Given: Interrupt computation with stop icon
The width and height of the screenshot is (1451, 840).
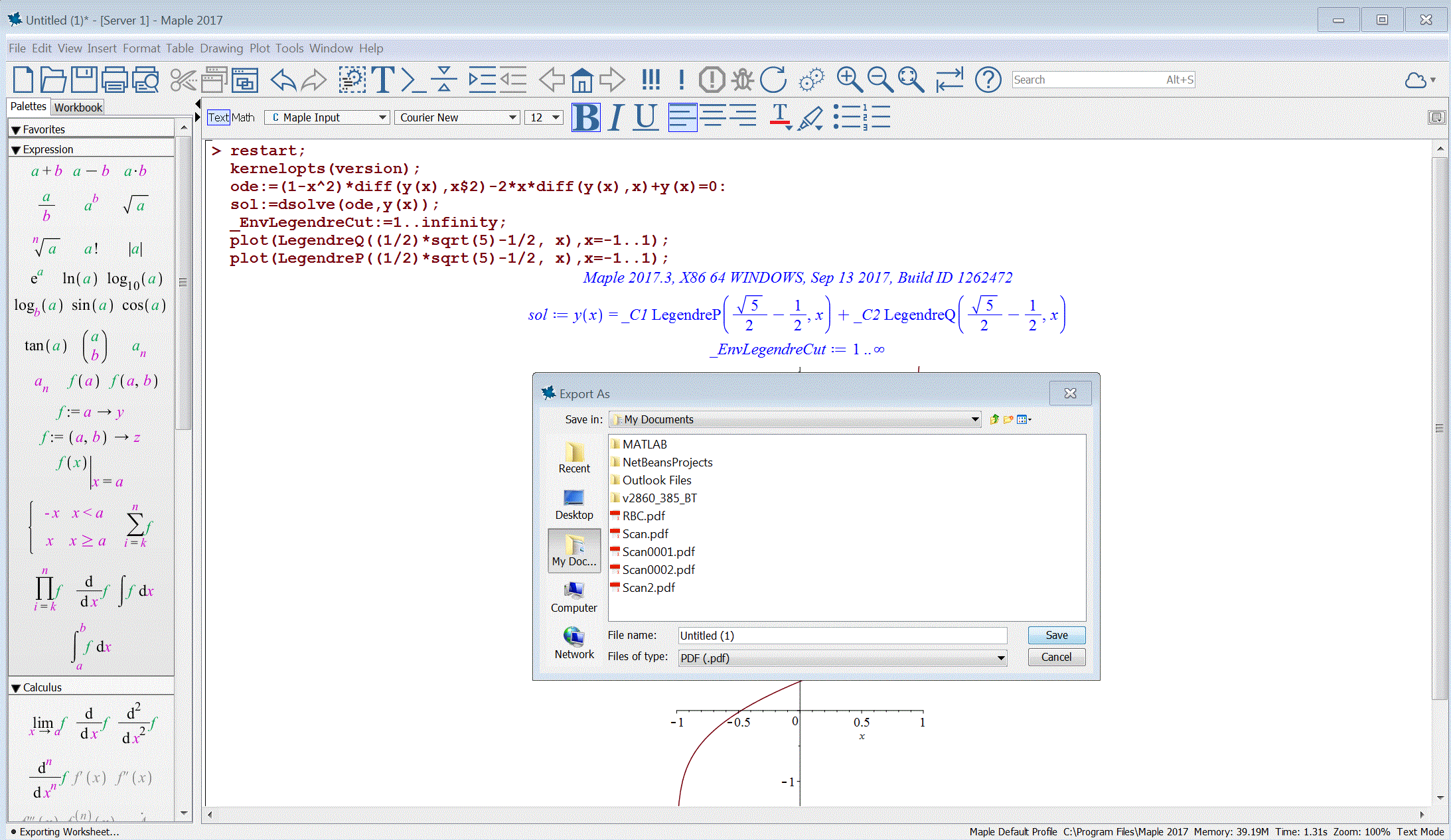Looking at the screenshot, I should point(712,80).
